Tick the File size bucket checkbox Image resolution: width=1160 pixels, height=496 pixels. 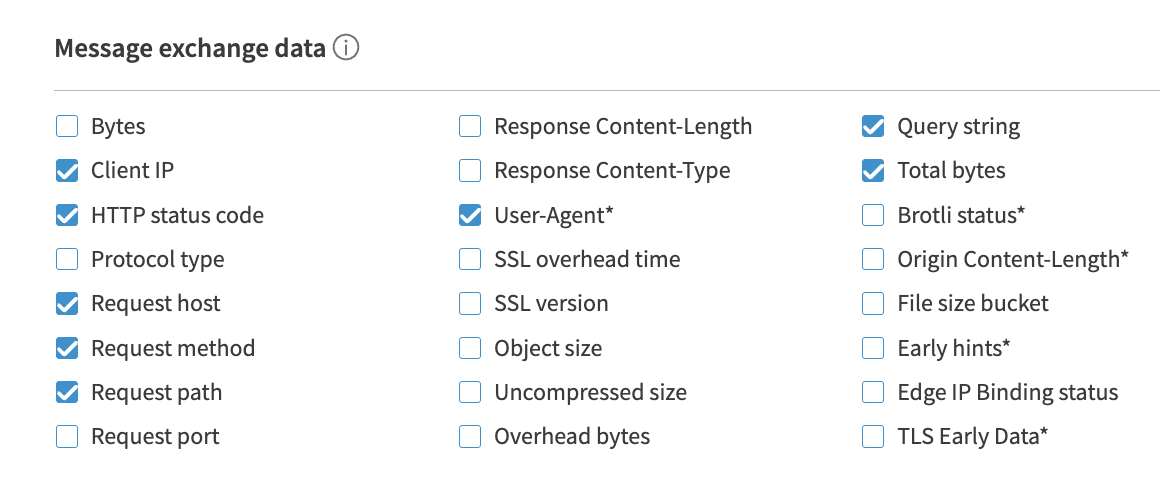[873, 304]
